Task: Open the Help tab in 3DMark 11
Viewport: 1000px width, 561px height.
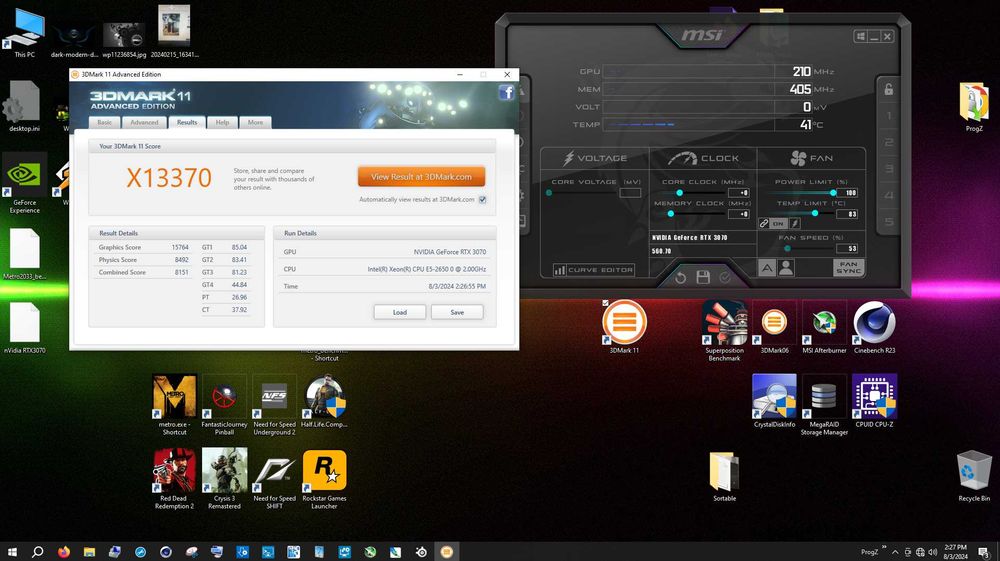Action: [x=222, y=122]
